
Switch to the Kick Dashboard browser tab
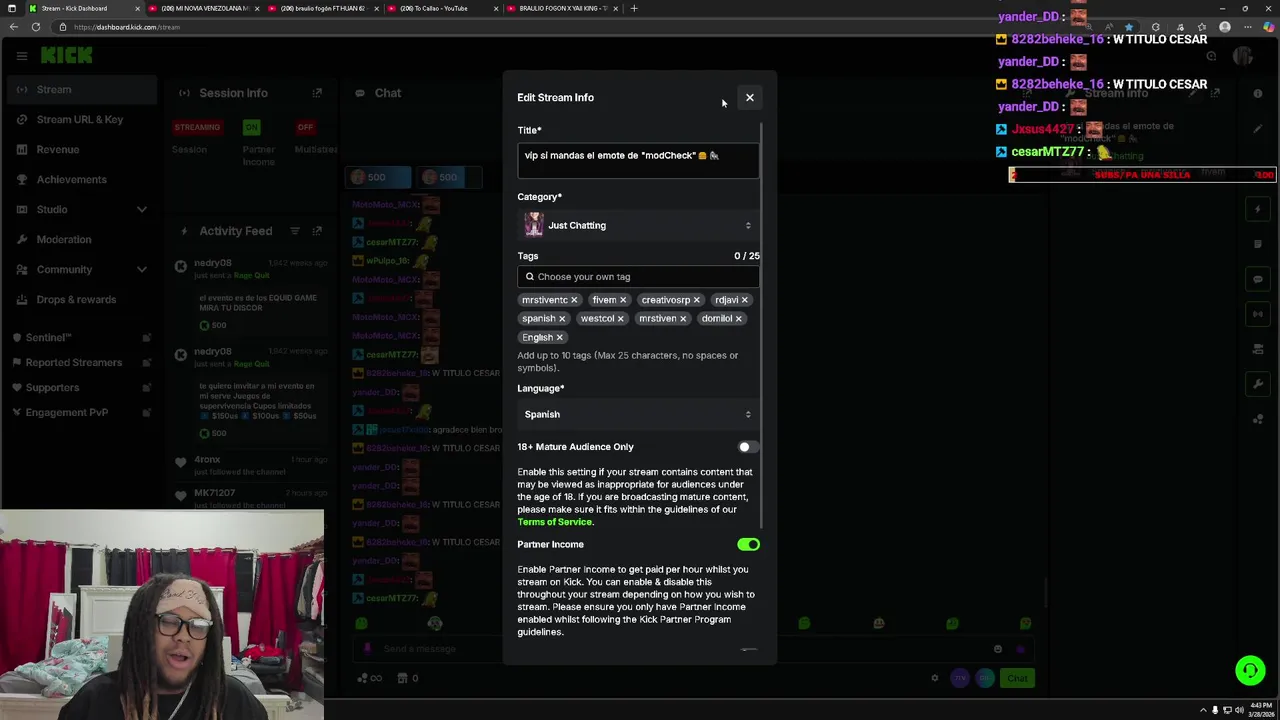tap(82, 8)
